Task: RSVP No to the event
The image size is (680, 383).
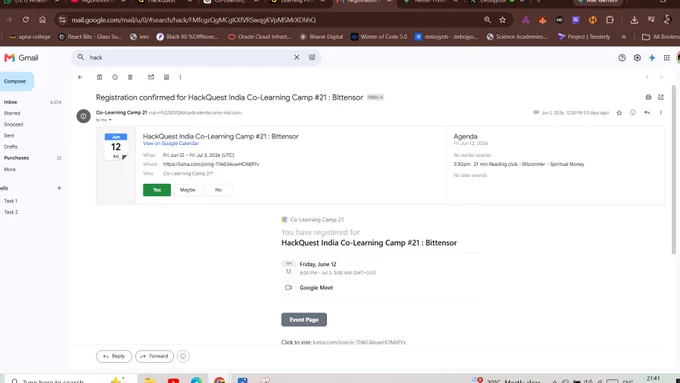Action: tap(218, 190)
